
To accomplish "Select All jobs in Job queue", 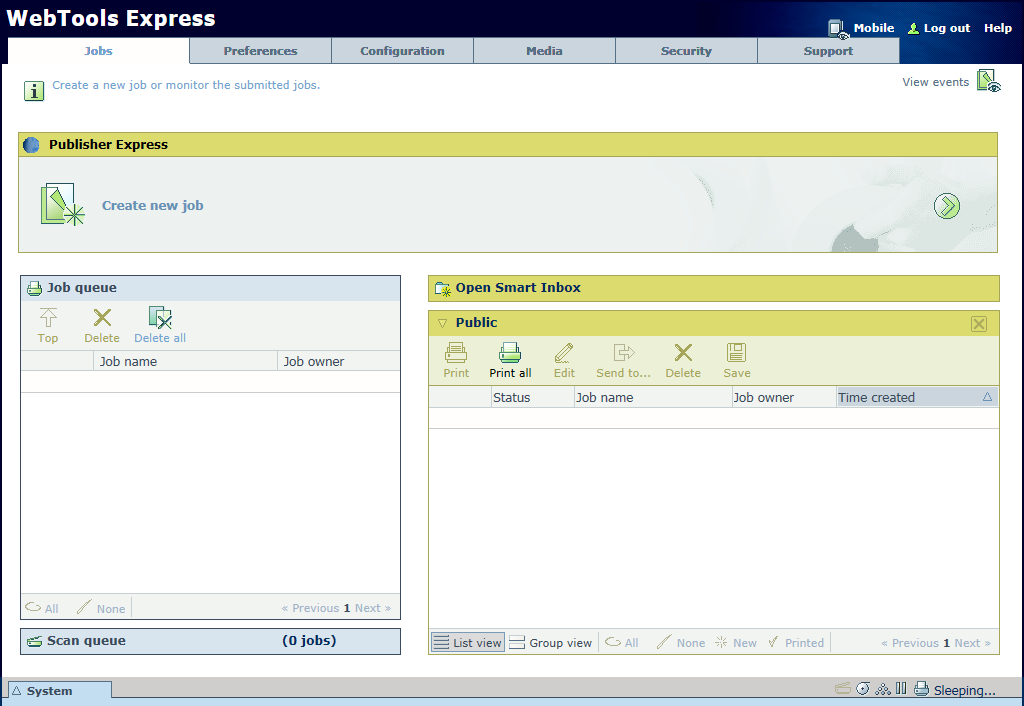I will click(x=42, y=608).
